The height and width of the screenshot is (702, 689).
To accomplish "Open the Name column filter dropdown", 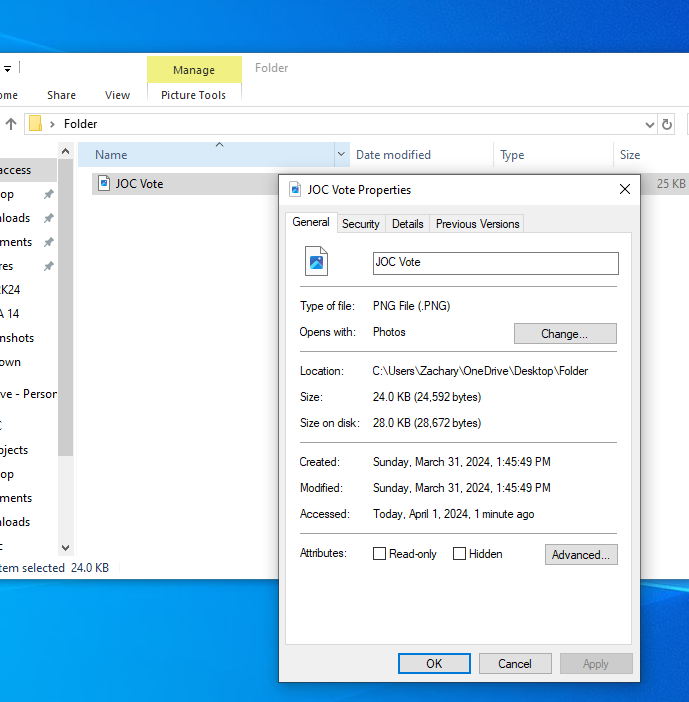I will coord(341,154).
